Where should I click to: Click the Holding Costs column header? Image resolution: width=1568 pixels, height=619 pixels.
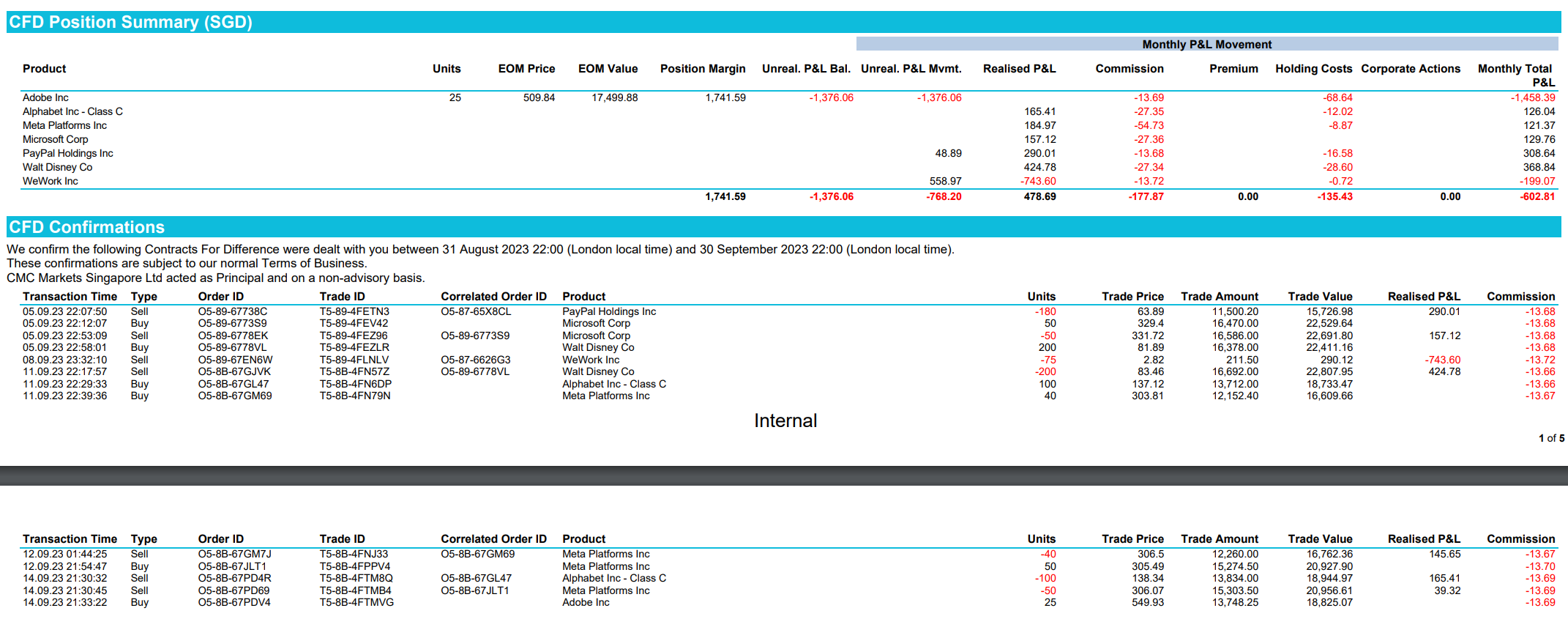[x=1313, y=69]
